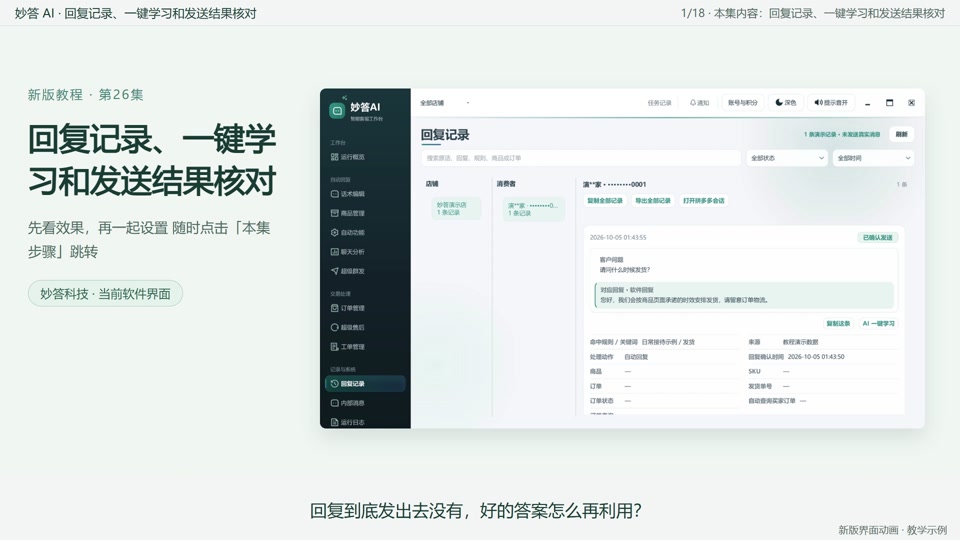Maximize the 妙答AI window

pyautogui.click(x=890, y=103)
